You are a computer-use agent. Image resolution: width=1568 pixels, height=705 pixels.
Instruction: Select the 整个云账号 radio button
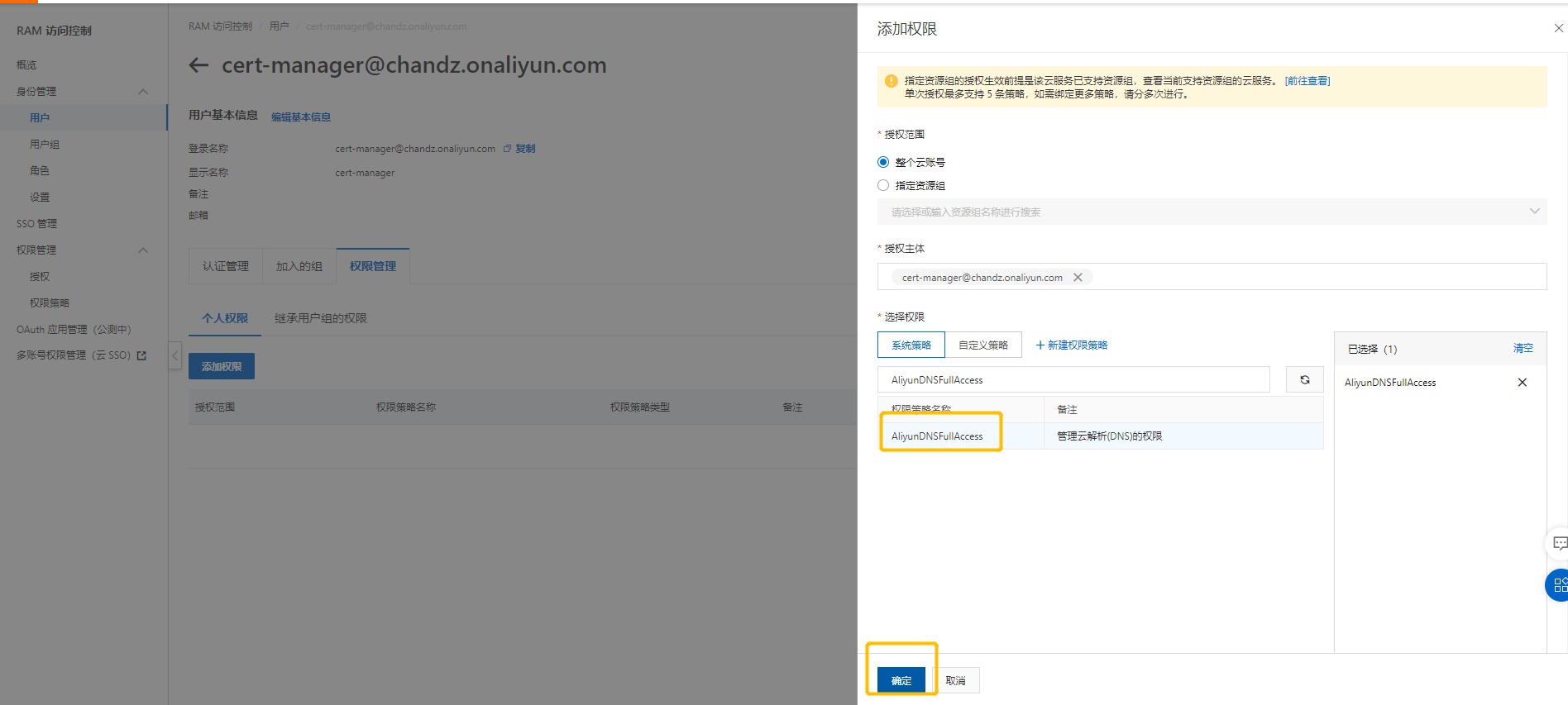(883, 162)
